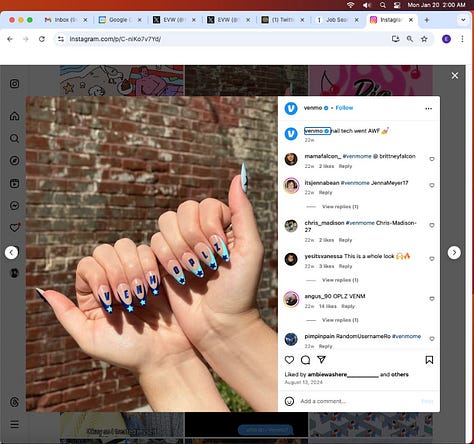Go to previous post arrow
Screen dimensions: 474x444
pyautogui.click(x=11, y=252)
